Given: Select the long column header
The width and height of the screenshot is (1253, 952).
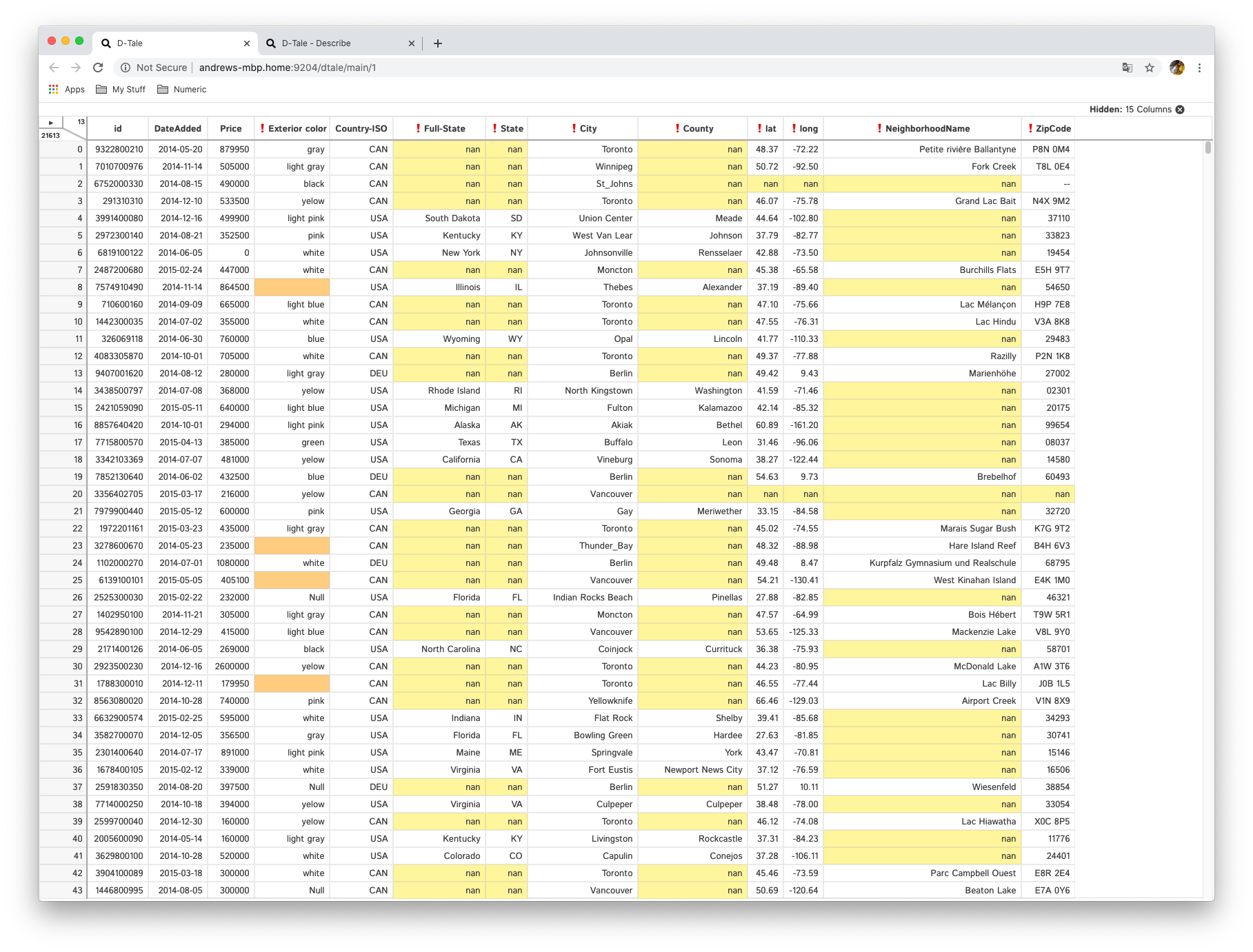Looking at the screenshot, I should click(x=804, y=129).
